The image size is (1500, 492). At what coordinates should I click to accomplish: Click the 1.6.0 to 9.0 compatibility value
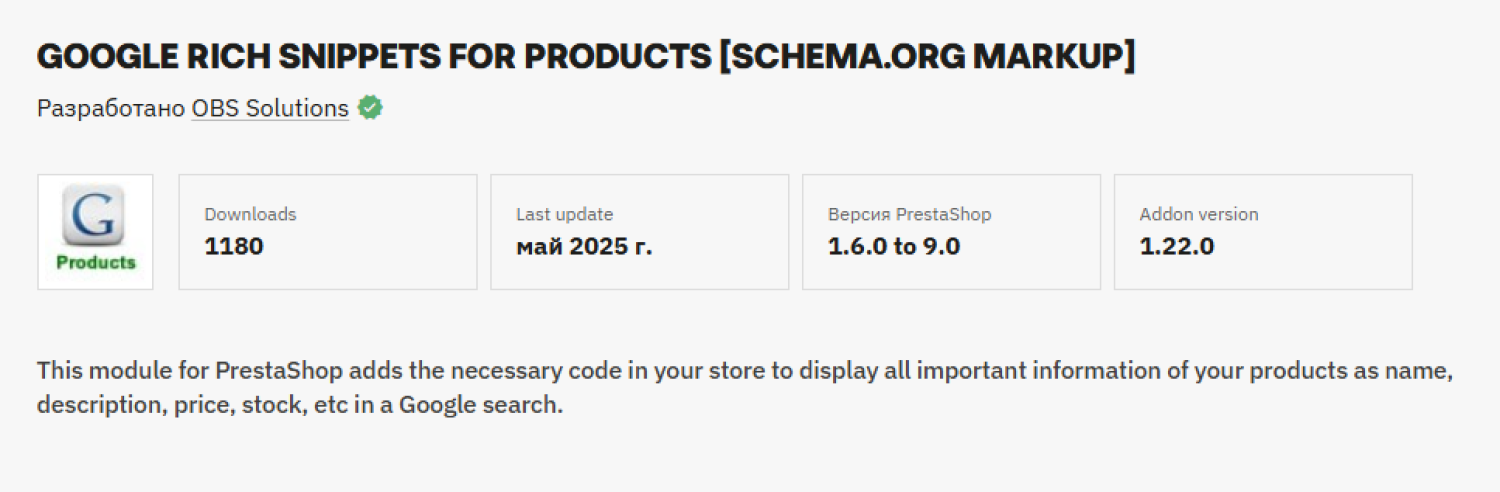coord(894,246)
